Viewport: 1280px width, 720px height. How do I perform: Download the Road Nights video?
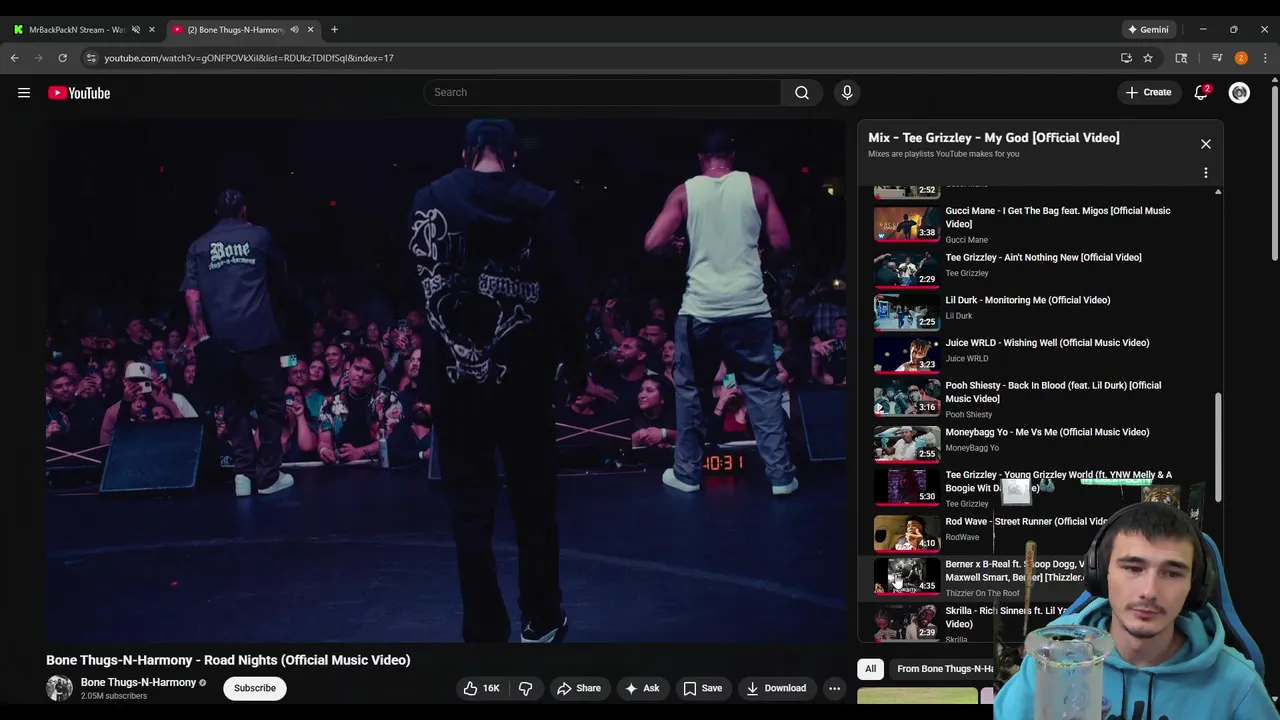tap(776, 688)
